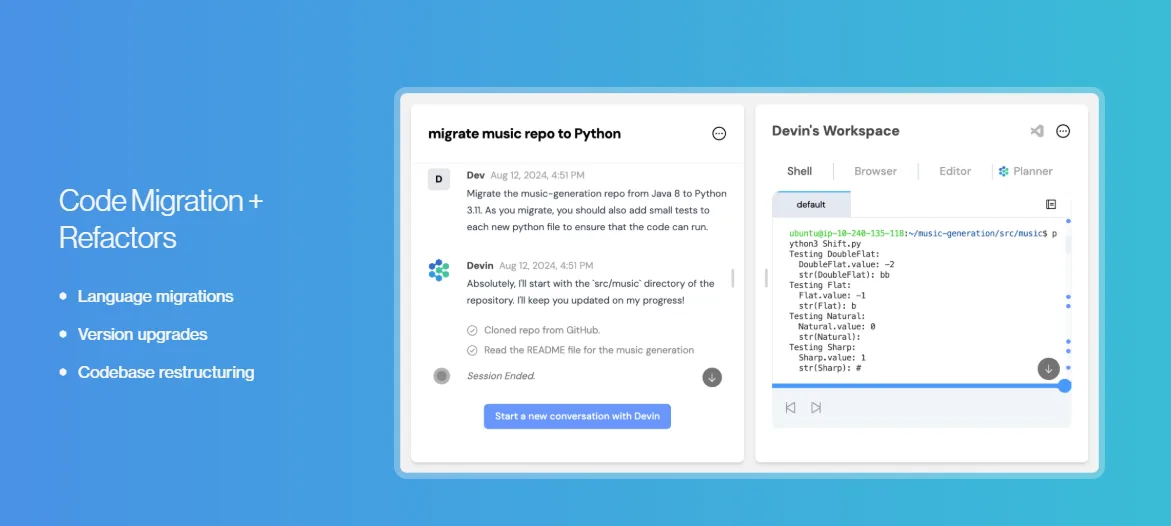Click the Read the README file step
The image size is (1171, 526).
tap(589, 350)
